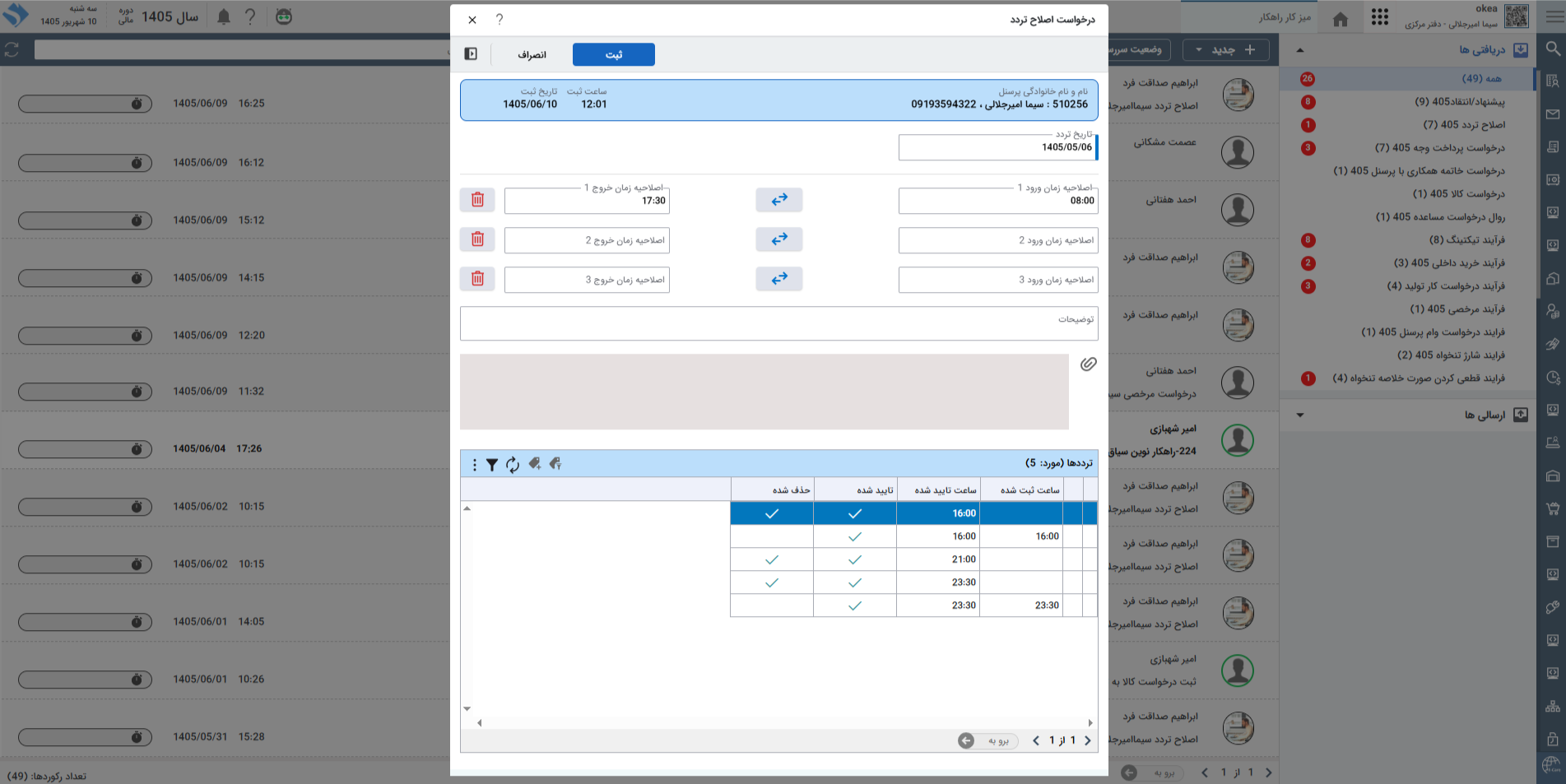Toggle حذف شده check in 21:00 row

(x=771, y=559)
